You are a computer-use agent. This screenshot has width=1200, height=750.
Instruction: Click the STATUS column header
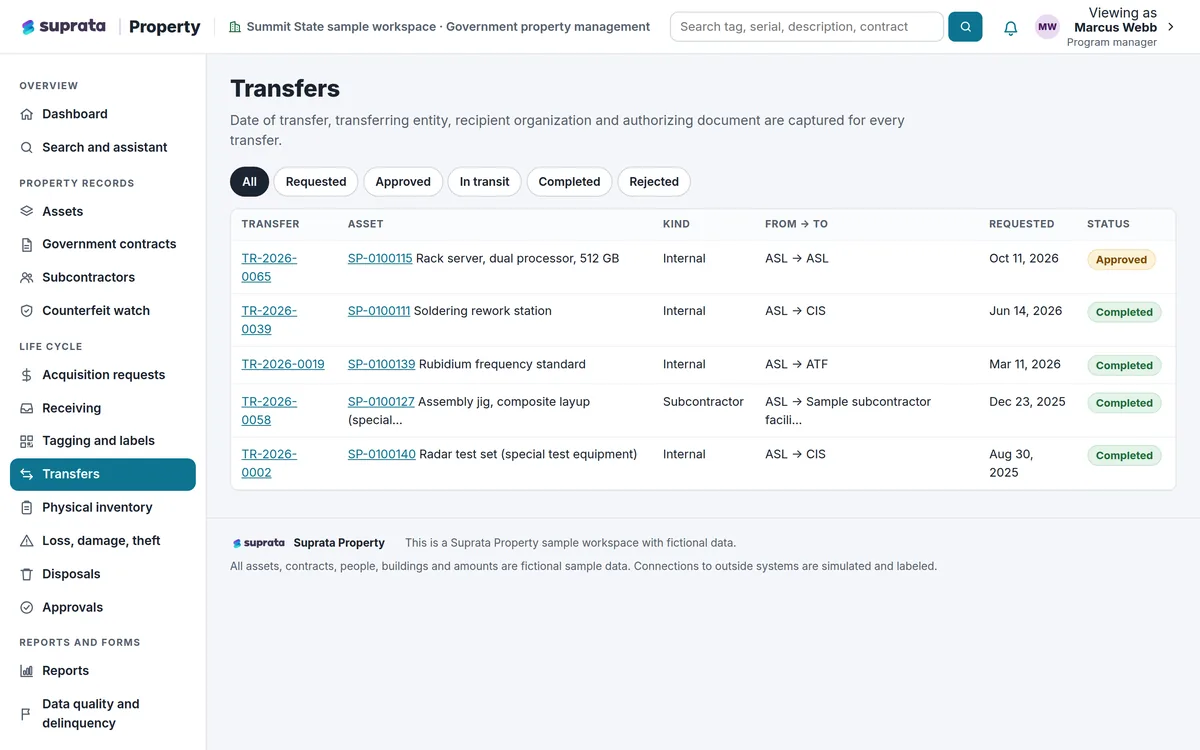point(1108,224)
